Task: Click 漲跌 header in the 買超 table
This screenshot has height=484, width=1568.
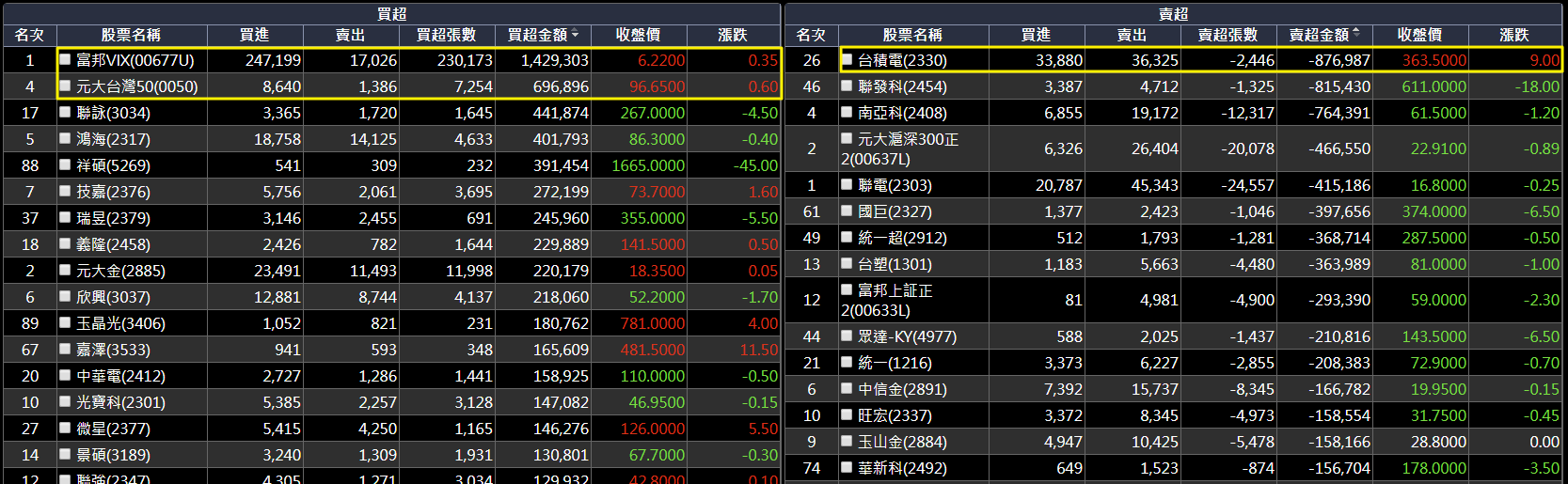Action: tap(733, 35)
